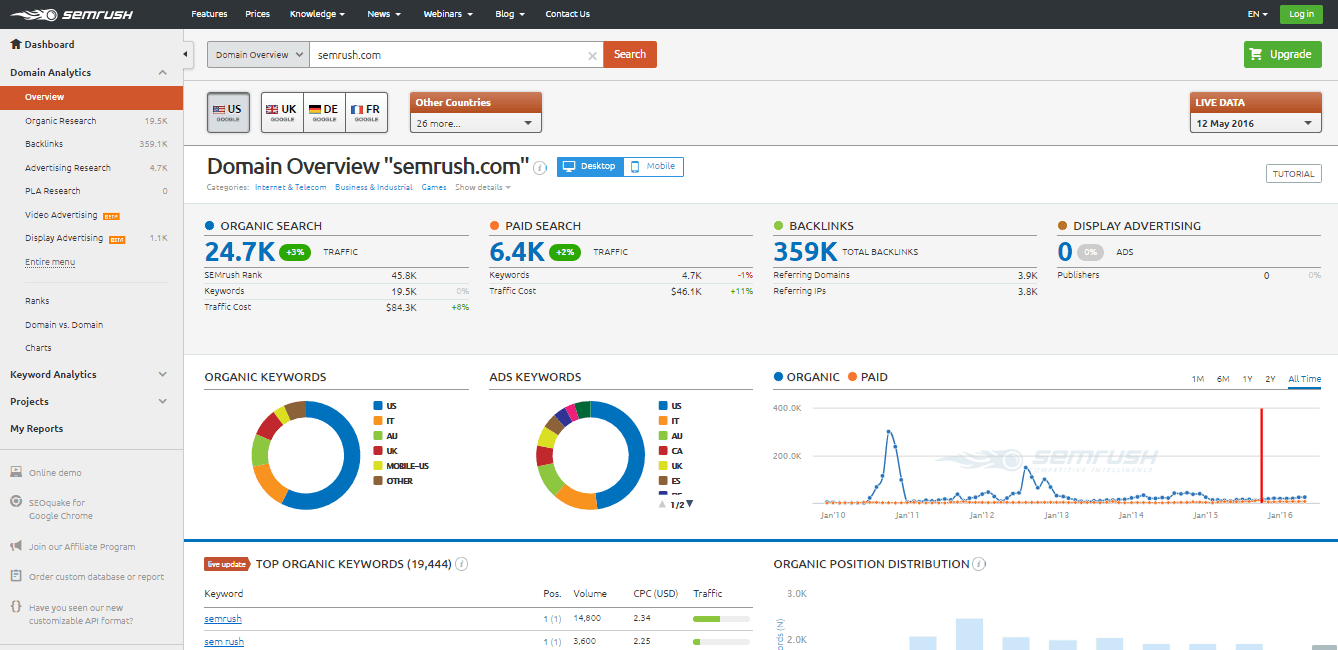Open the Contact Us page
The width and height of the screenshot is (1338, 650).
[x=567, y=14]
